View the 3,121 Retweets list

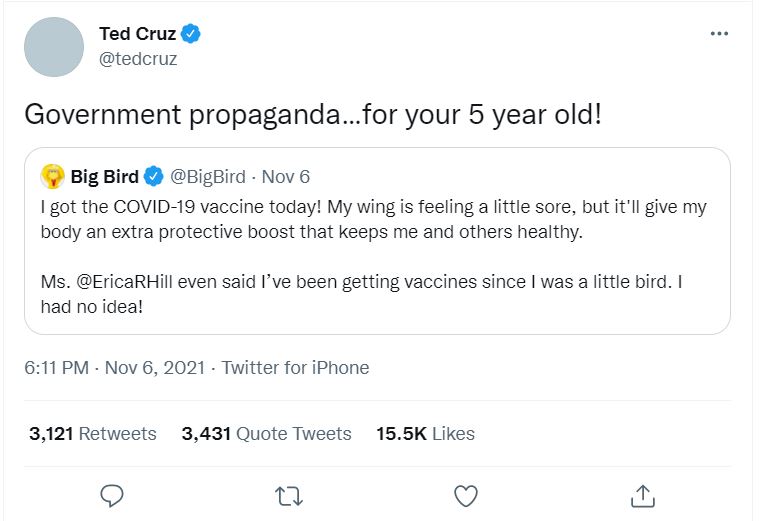92,434
